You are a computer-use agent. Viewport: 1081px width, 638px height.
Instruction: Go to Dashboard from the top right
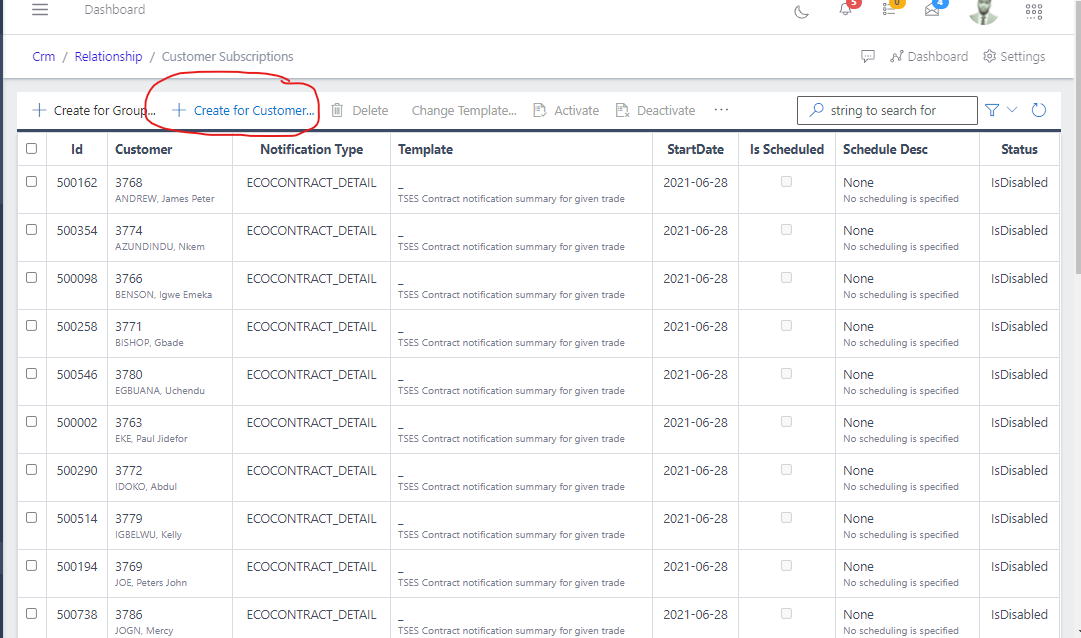pos(929,56)
